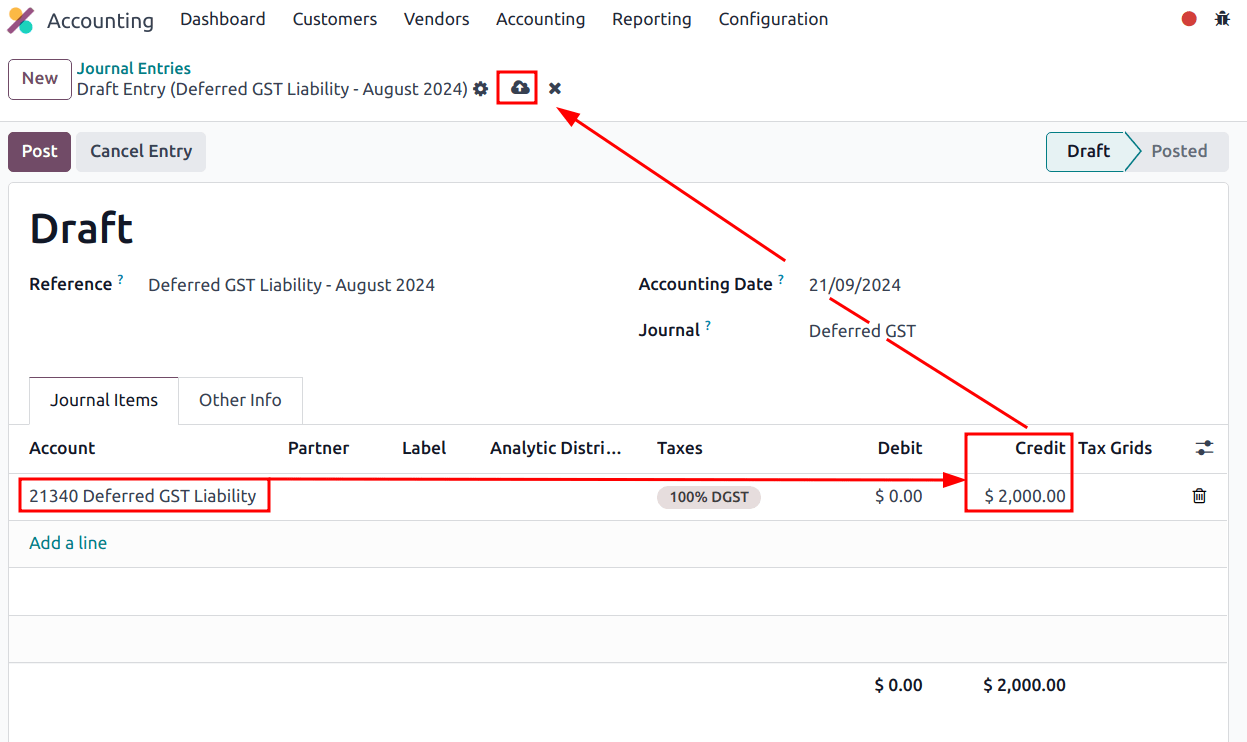Open the debug bug icon menu

[1222, 19]
